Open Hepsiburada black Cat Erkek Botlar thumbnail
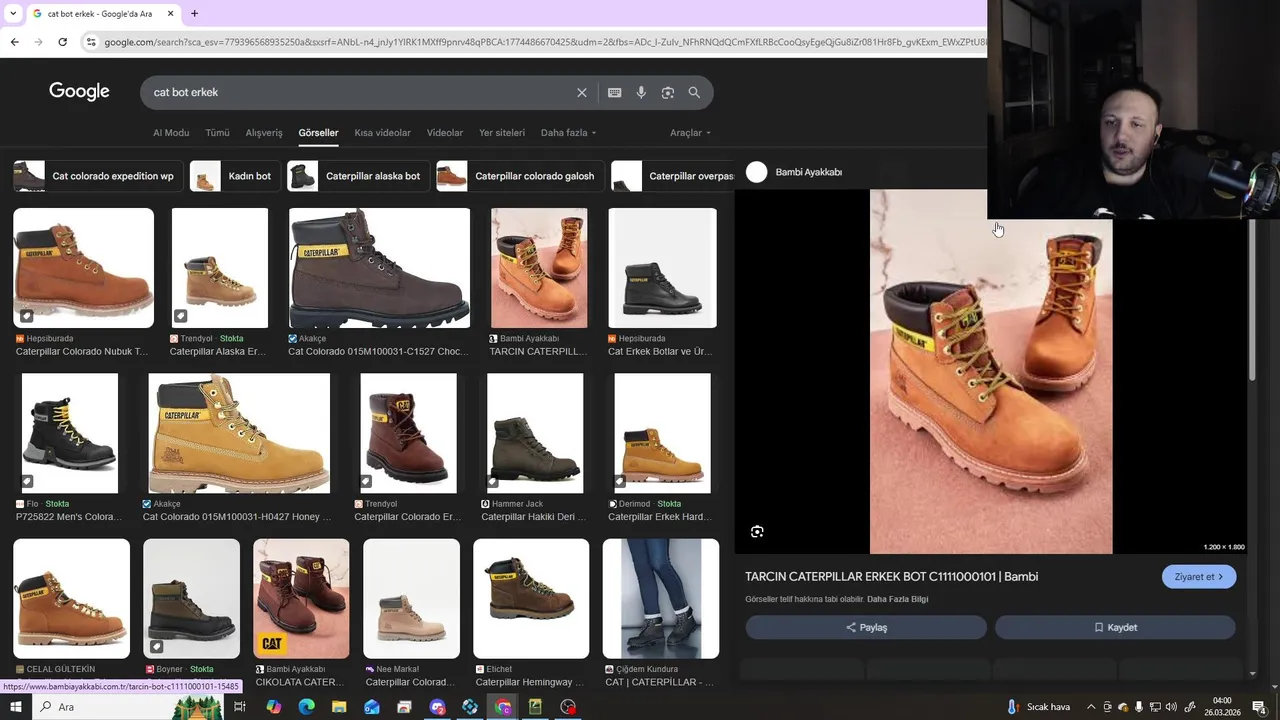This screenshot has height=720, width=1280. pyautogui.click(x=662, y=268)
